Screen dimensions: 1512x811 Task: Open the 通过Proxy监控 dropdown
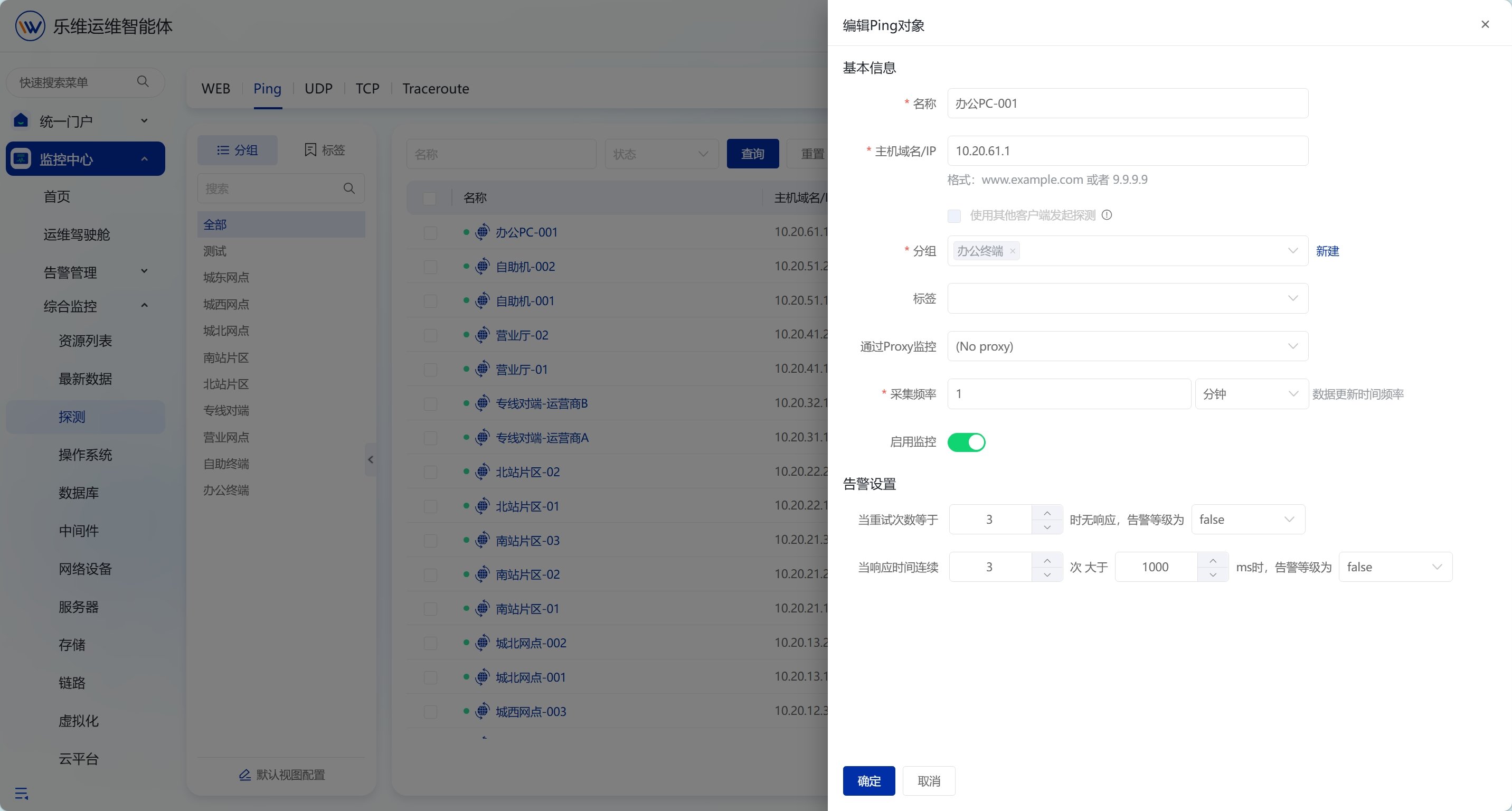[1128, 346]
